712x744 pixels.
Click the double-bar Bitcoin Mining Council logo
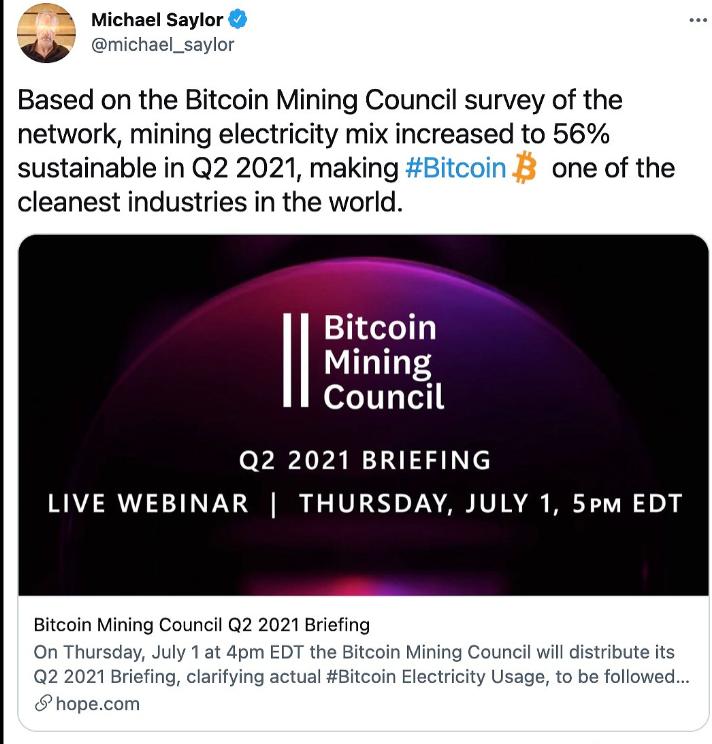pos(294,358)
